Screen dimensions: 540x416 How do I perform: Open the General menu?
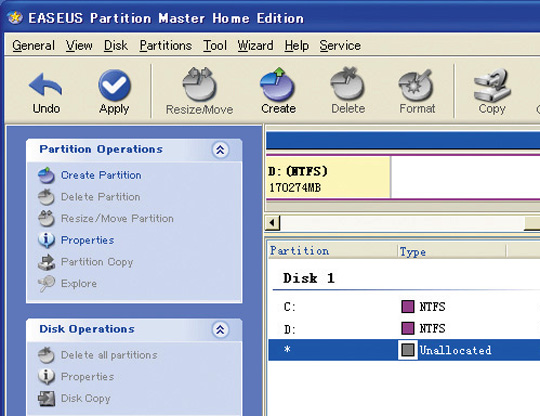coord(33,45)
